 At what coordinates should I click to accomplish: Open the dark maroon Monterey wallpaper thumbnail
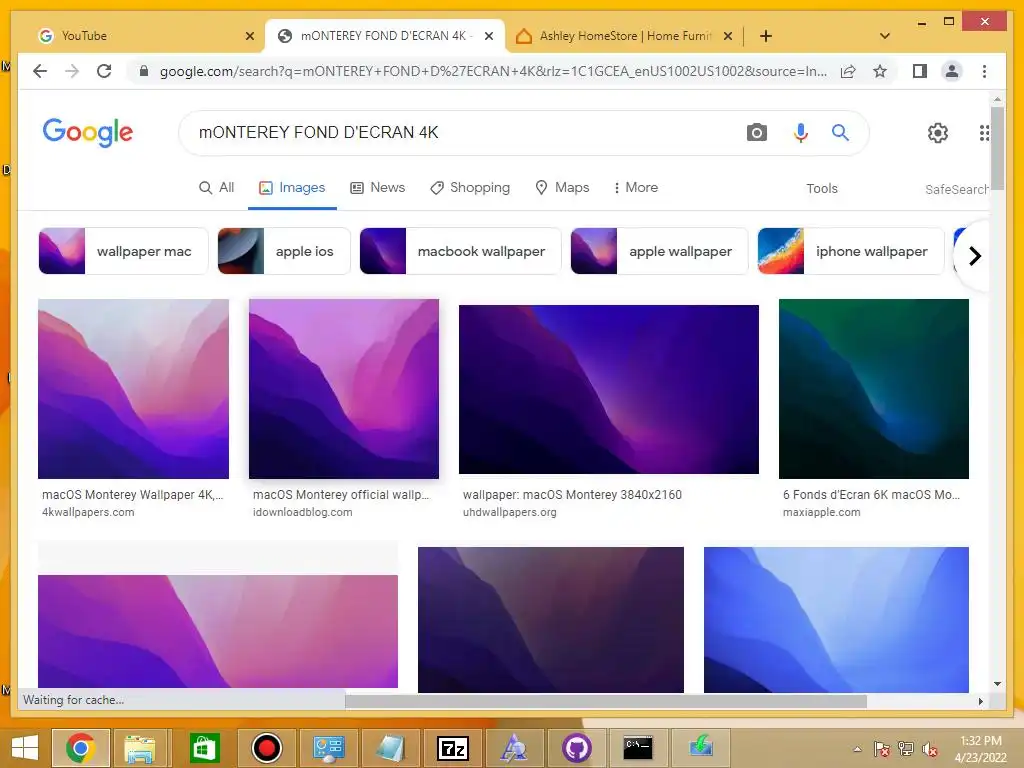coord(551,619)
